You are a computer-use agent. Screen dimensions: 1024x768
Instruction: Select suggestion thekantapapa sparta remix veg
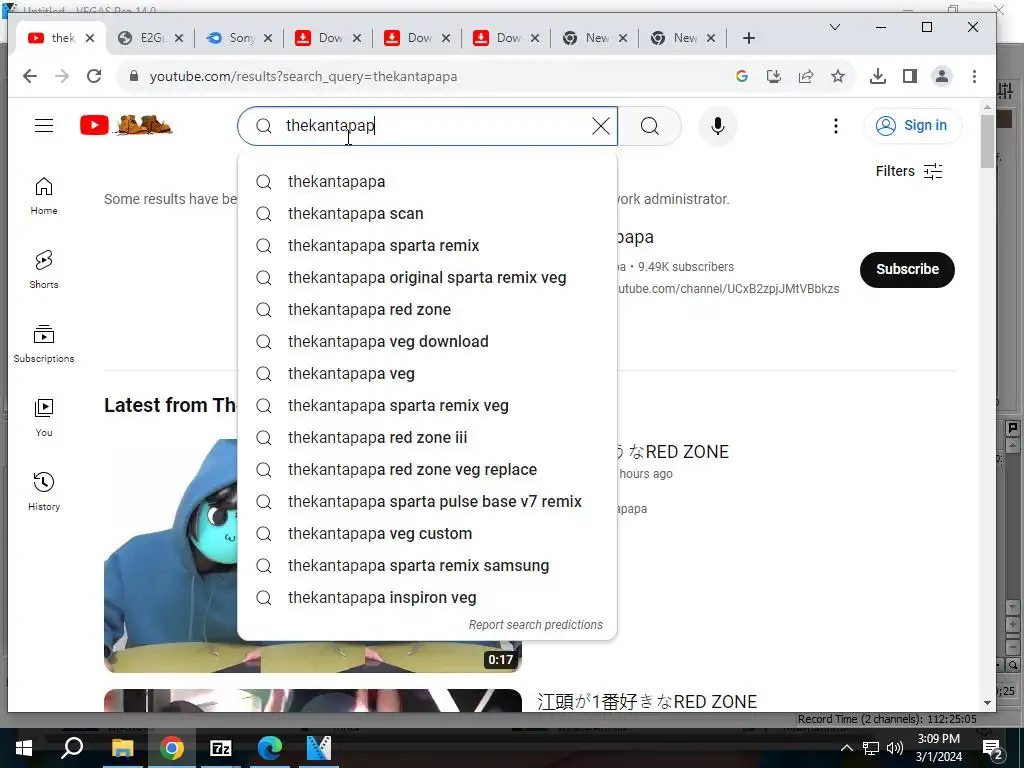pyautogui.click(x=427, y=406)
